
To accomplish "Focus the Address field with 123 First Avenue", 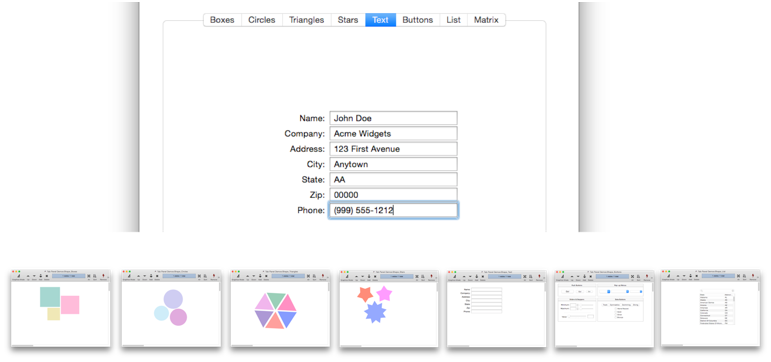I will 393,149.
